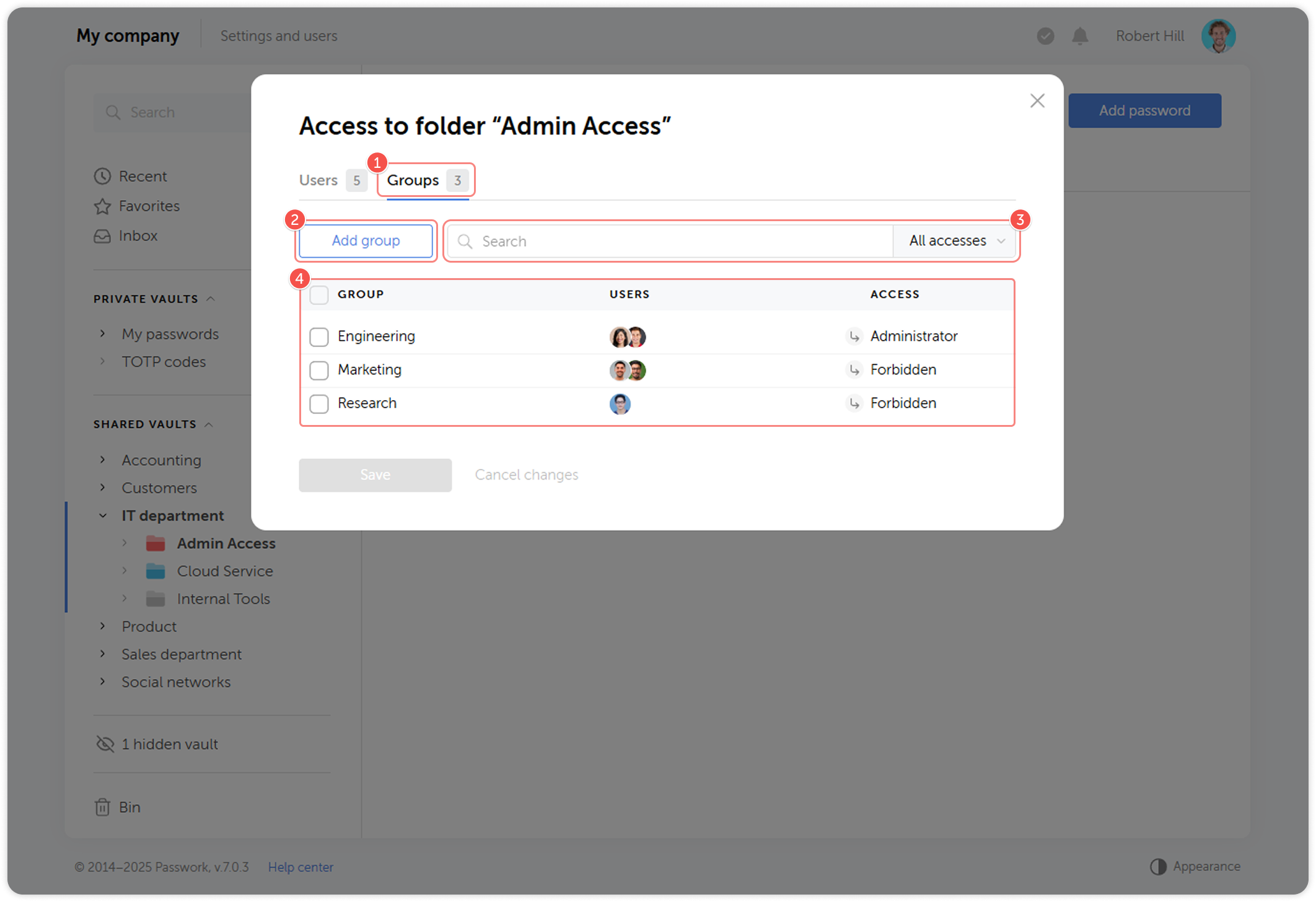1316x902 pixels.
Task: Open the Help center link
Action: point(300,867)
